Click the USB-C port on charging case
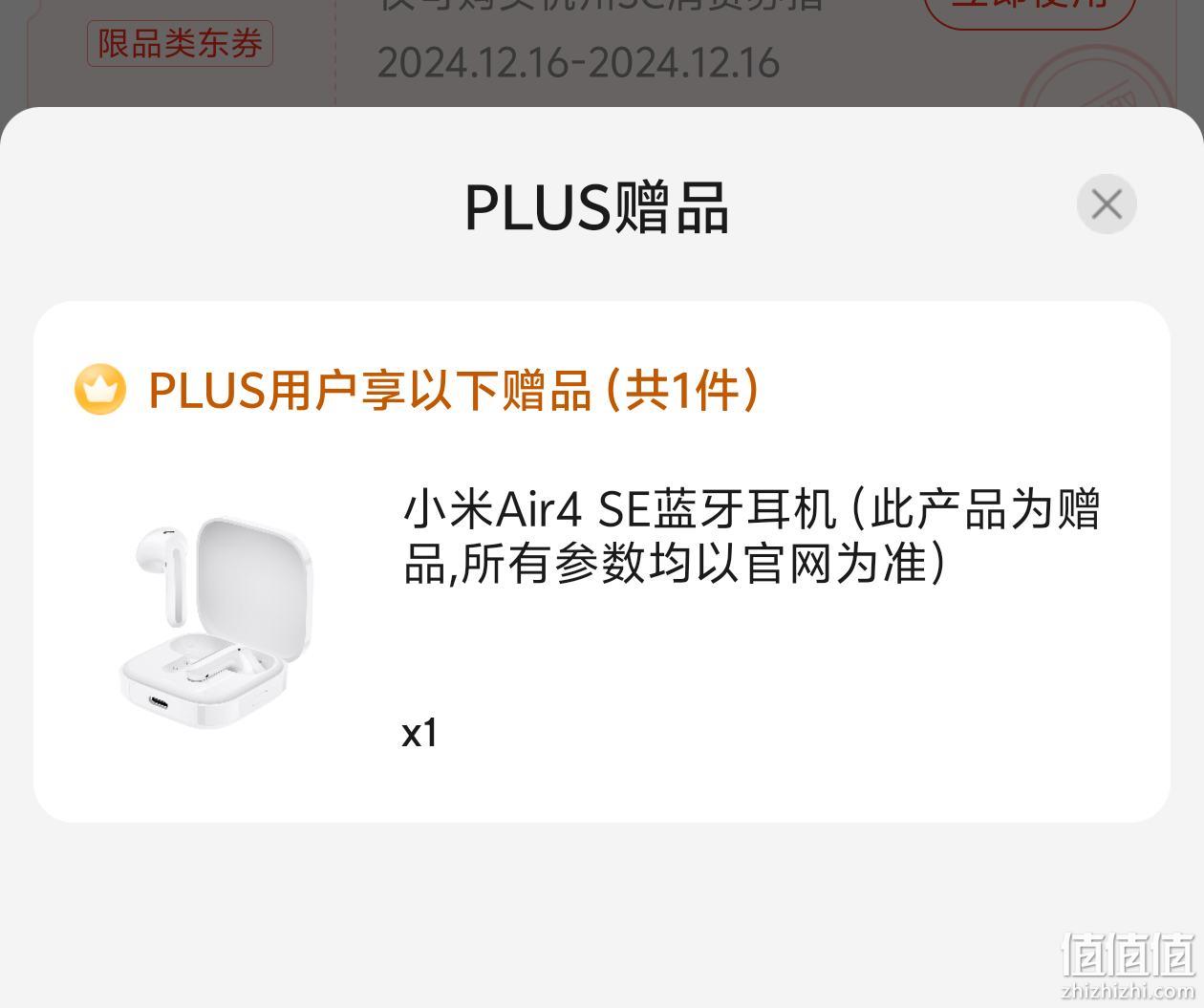The width and height of the screenshot is (1204, 1008). pos(158,705)
